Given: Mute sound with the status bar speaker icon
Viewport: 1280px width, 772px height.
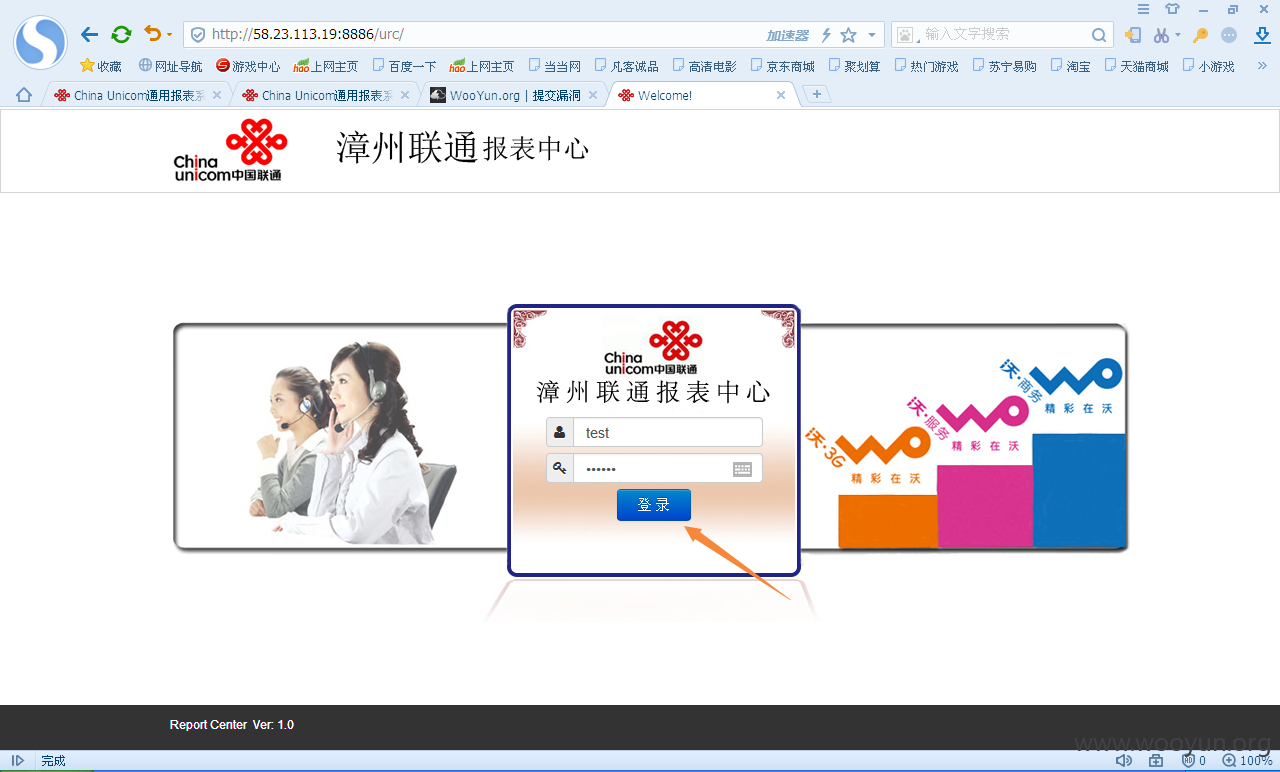Looking at the screenshot, I should point(1124,761).
